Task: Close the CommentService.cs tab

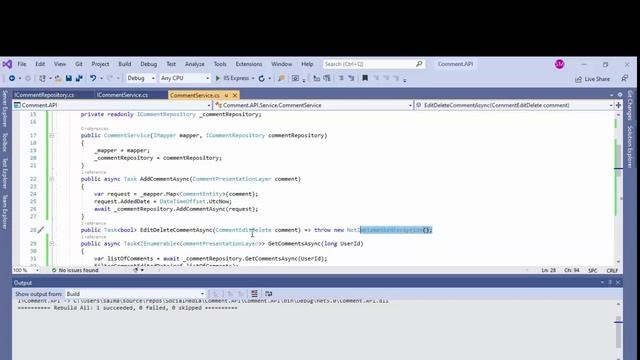Action: [x=235, y=96]
